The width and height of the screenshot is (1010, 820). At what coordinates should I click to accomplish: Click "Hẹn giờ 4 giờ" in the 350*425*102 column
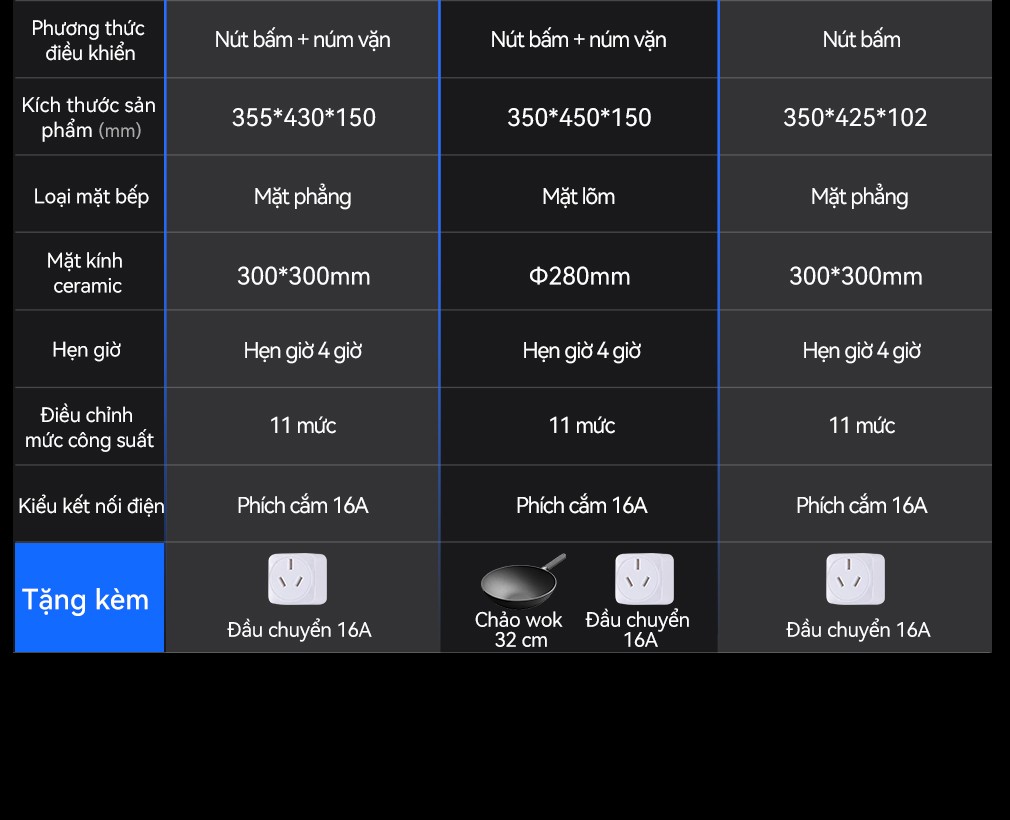coord(861,351)
